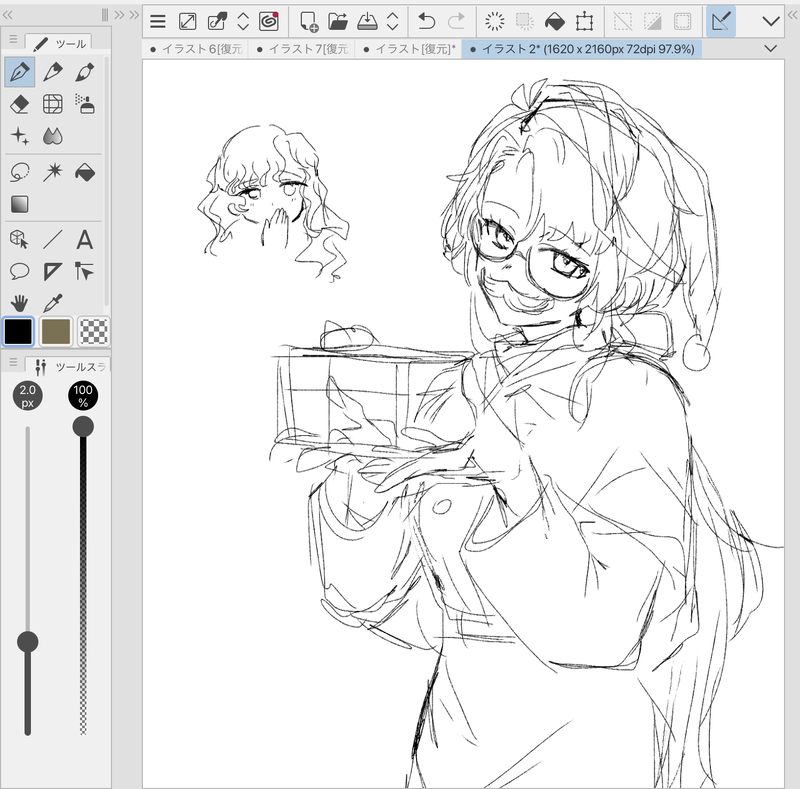Select the black main color swatch

click(x=18, y=331)
